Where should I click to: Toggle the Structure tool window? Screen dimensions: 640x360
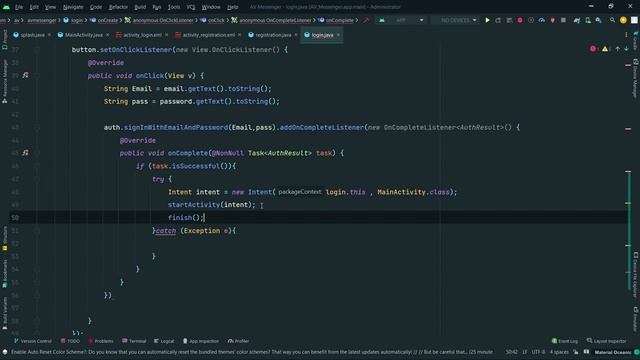[4, 239]
